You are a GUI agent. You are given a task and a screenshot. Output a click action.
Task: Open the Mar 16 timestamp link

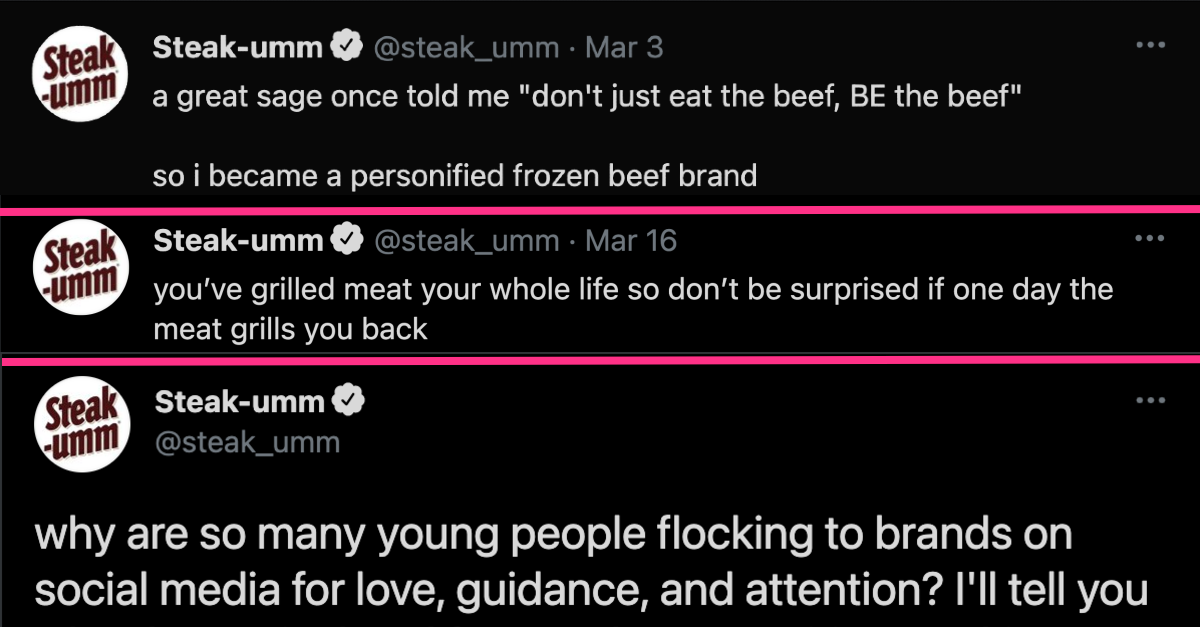tap(630, 240)
